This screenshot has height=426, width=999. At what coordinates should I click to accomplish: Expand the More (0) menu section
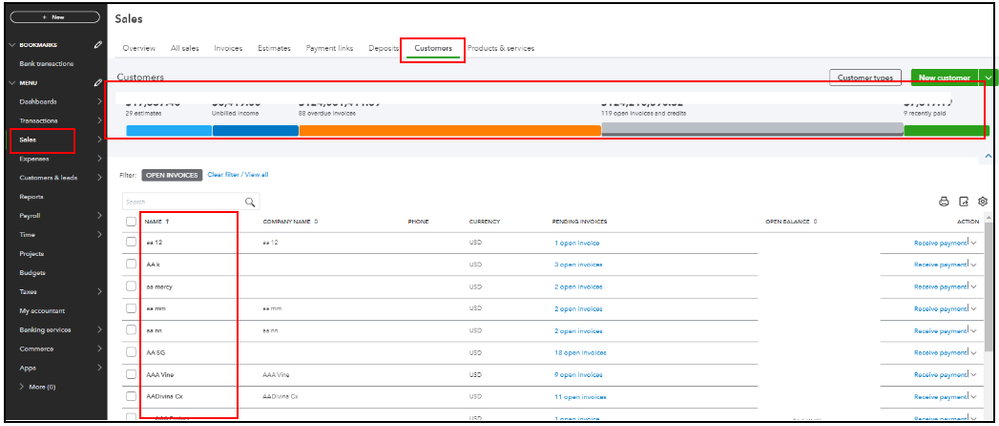pyautogui.click(x=38, y=387)
